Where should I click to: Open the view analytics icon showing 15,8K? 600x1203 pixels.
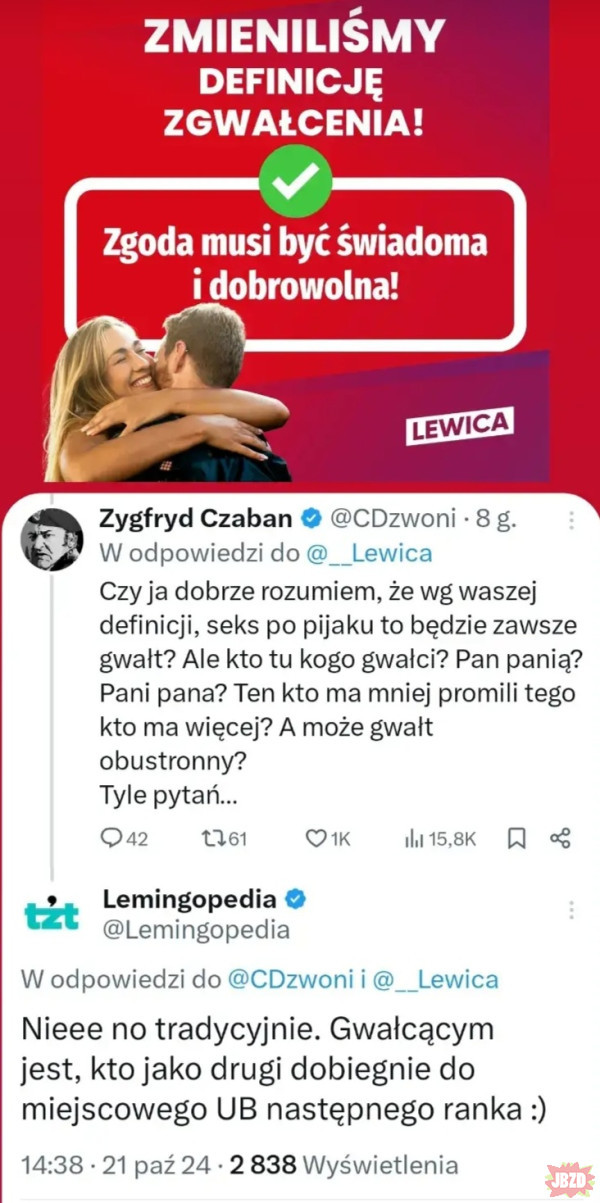[x=415, y=839]
